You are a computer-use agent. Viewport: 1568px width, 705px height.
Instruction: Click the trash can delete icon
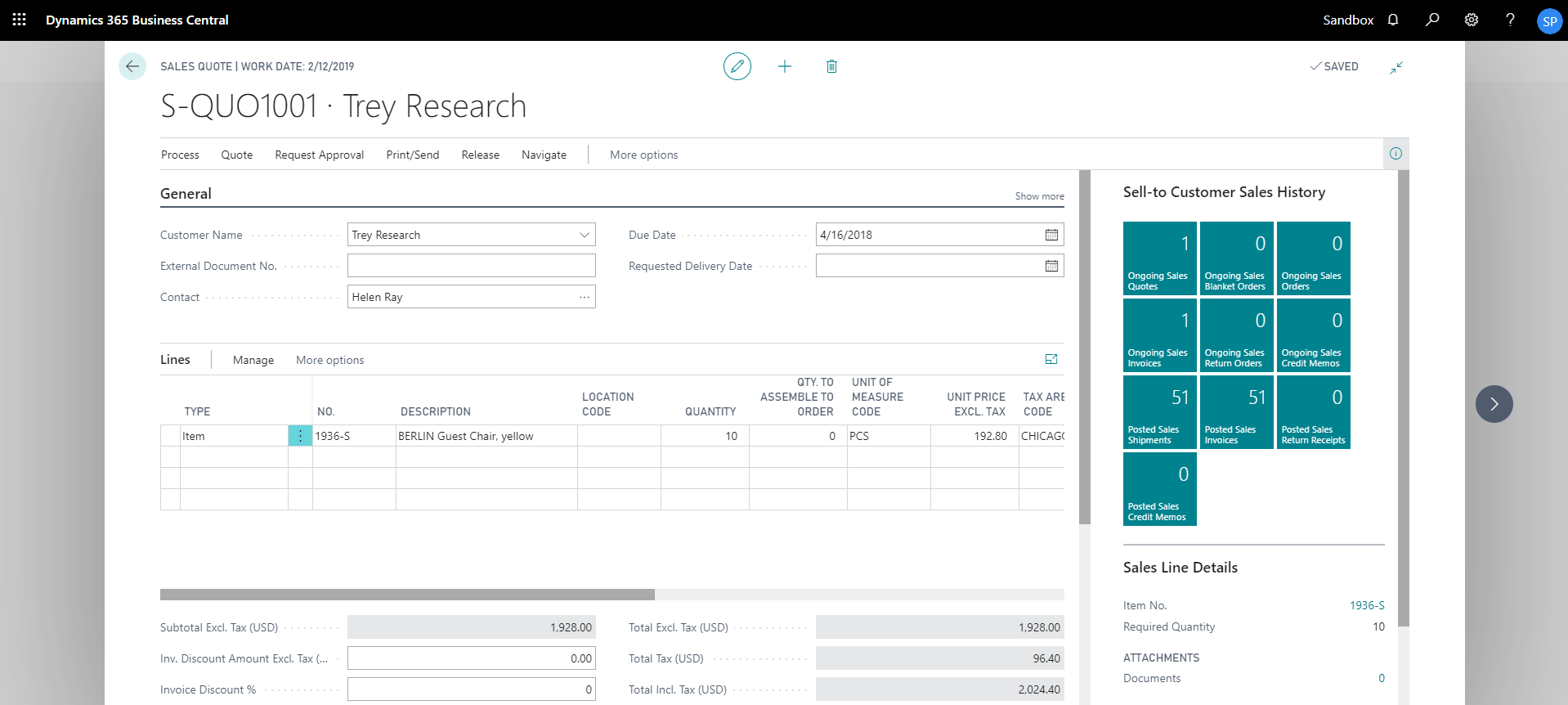click(831, 66)
